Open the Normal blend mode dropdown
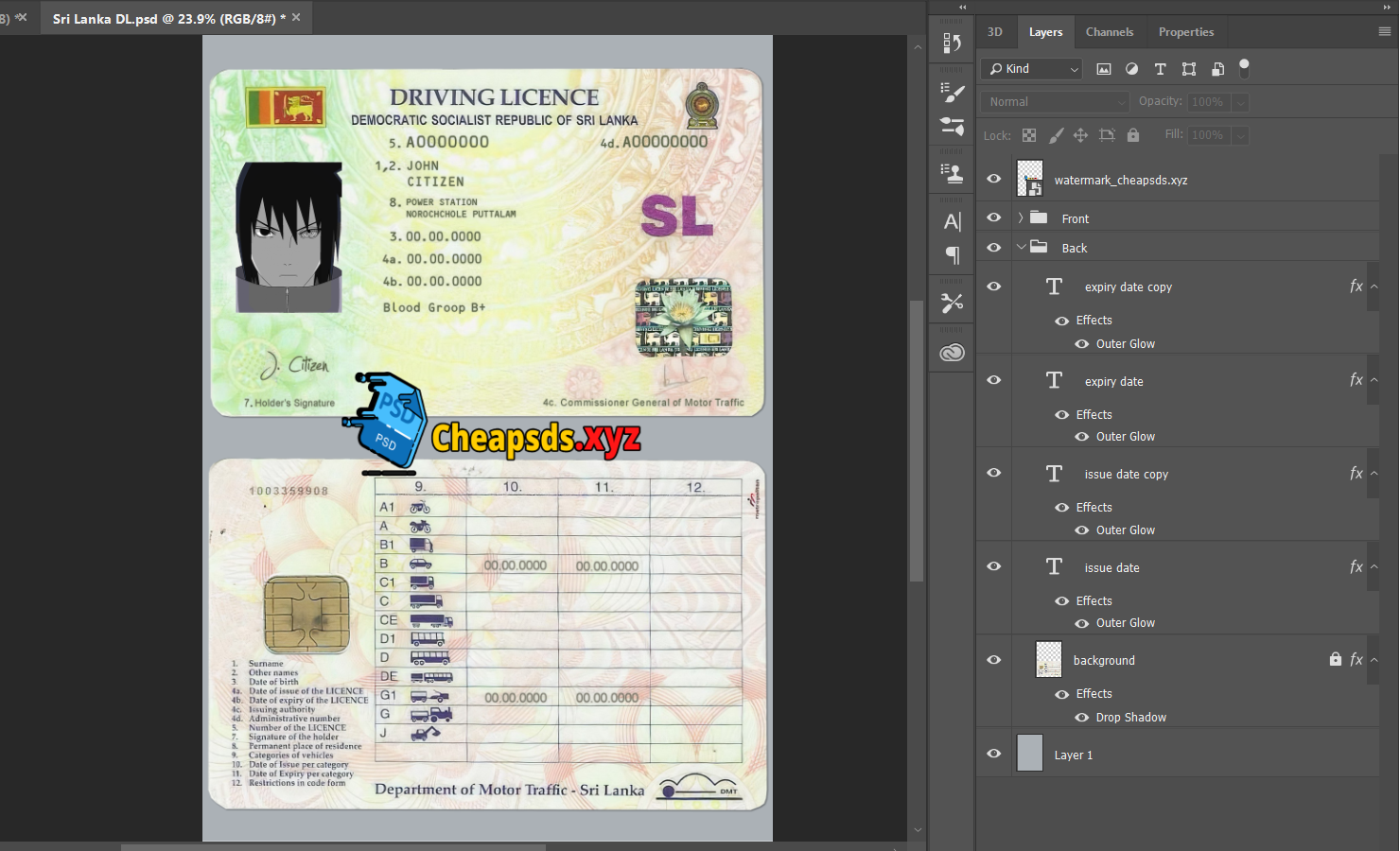Viewport: 1400px width, 851px height. tap(1055, 102)
